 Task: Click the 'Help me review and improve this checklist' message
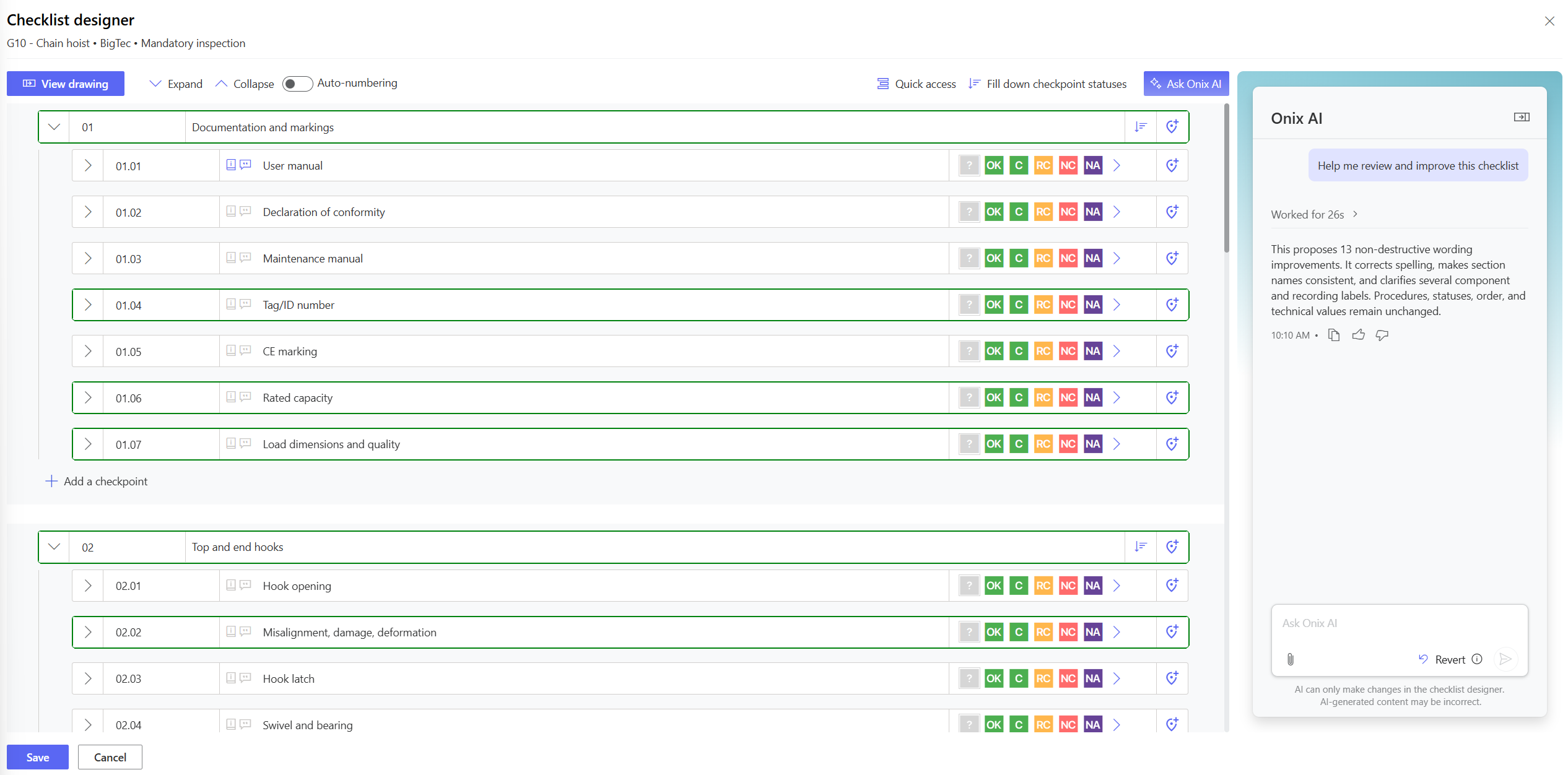1418,165
